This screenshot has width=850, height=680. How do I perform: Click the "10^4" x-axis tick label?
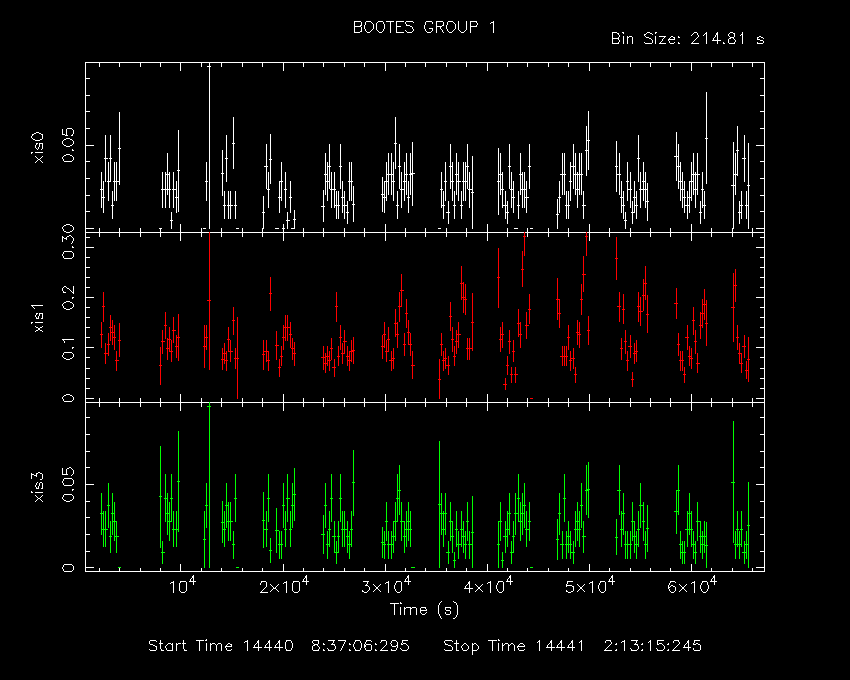[x=182, y=586]
